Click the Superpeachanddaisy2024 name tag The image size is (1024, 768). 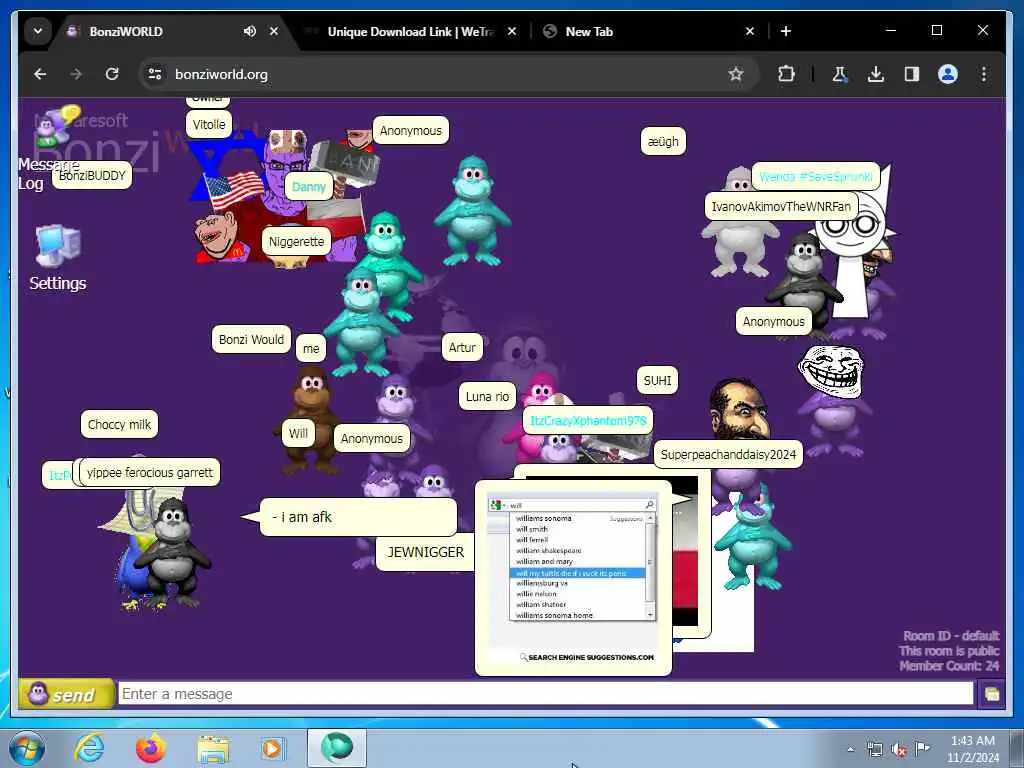click(x=728, y=455)
